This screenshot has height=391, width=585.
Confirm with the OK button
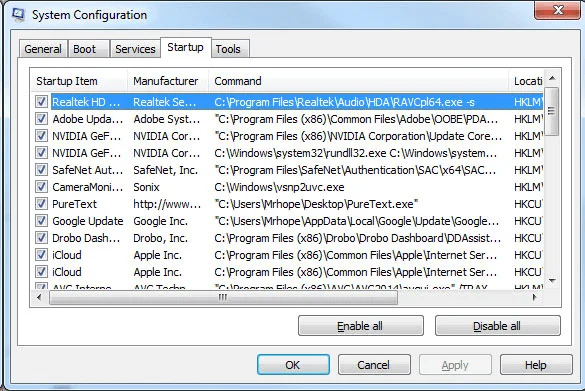point(293,365)
